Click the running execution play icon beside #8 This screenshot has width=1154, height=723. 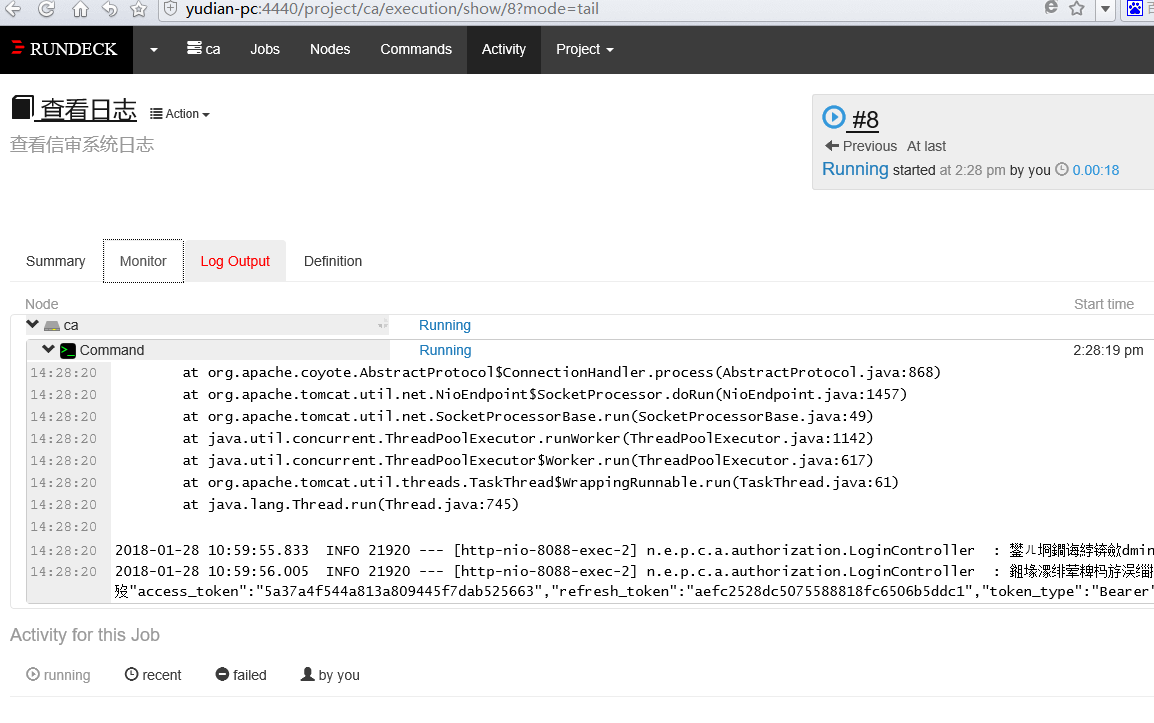[833, 118]
